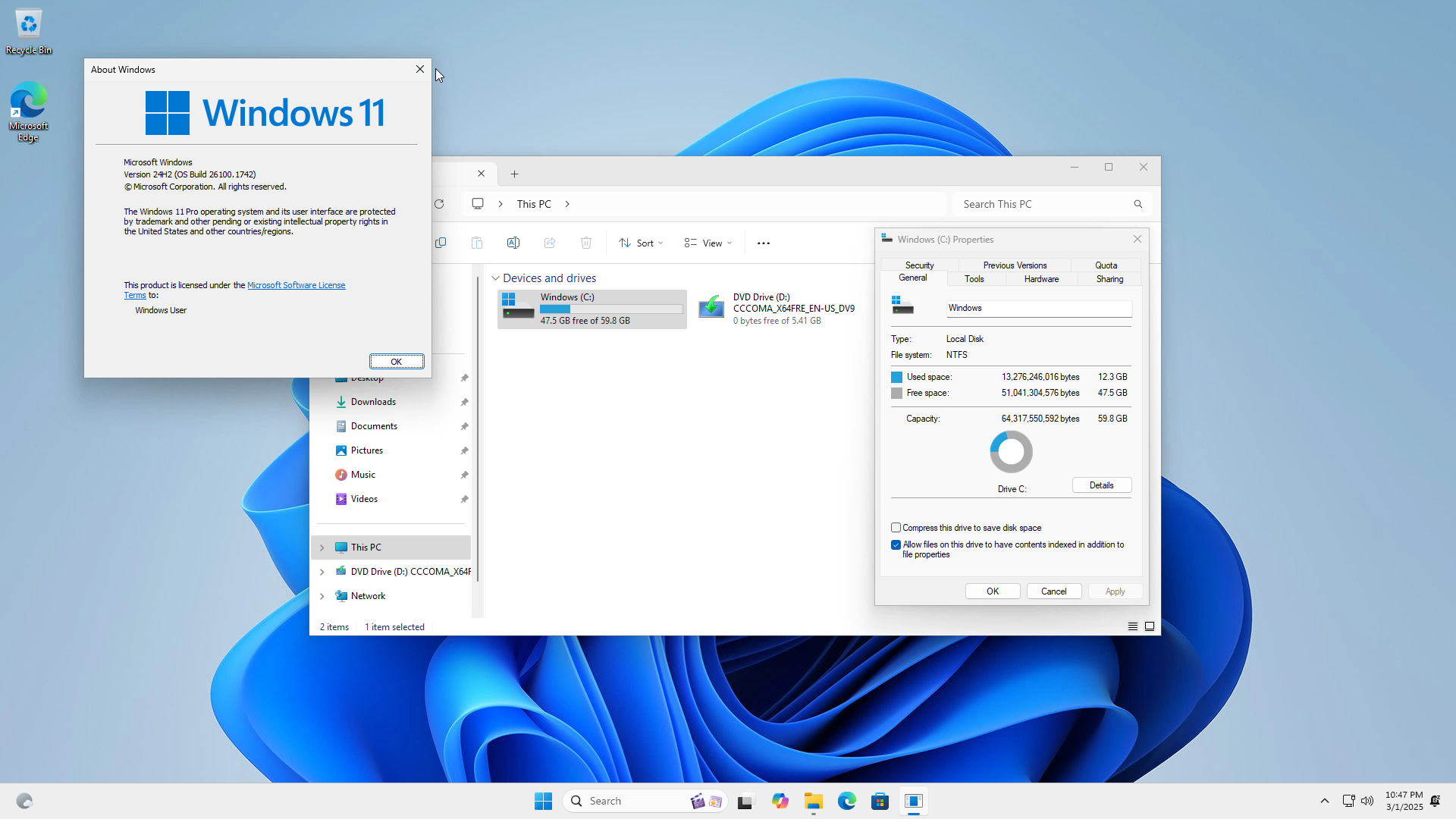The height and width of the screenshot is (819, 1456).
Task: Switch to the Tools tab
Action: coord(974,279)
